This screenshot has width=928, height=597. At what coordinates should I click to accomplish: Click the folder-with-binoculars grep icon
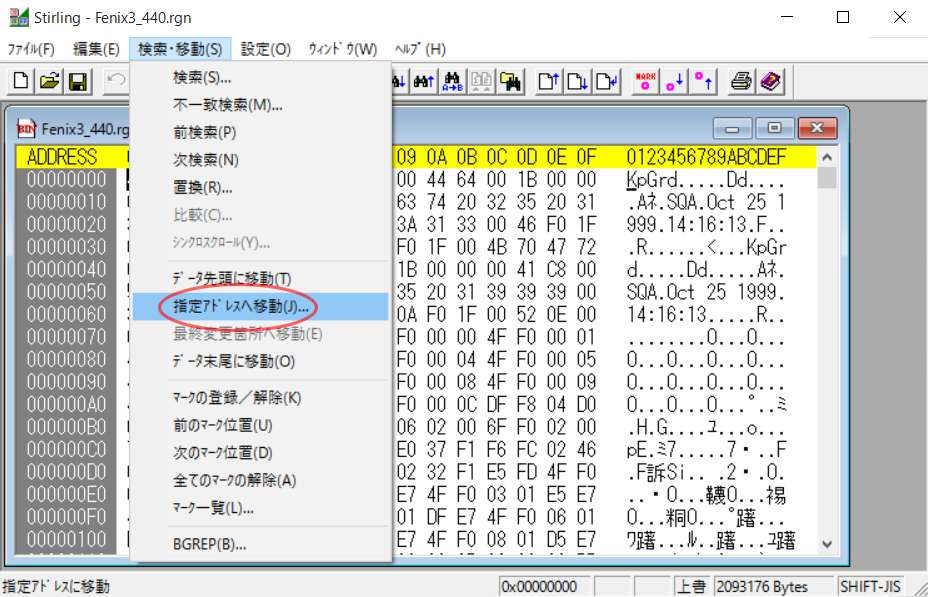[x=510, y=81]
